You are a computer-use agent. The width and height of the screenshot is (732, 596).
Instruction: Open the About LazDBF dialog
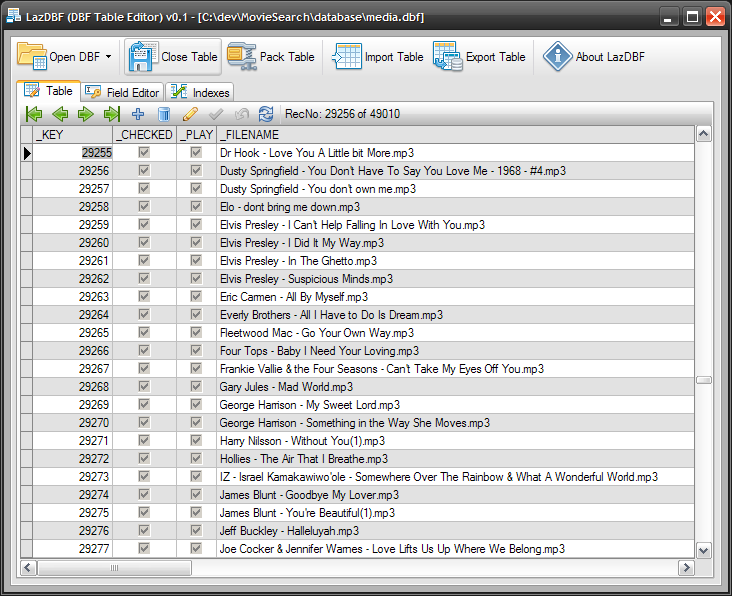tap(593, 56)
